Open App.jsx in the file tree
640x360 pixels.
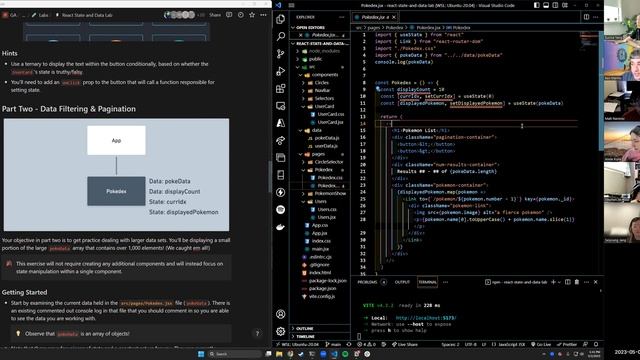tap(319, 233)
